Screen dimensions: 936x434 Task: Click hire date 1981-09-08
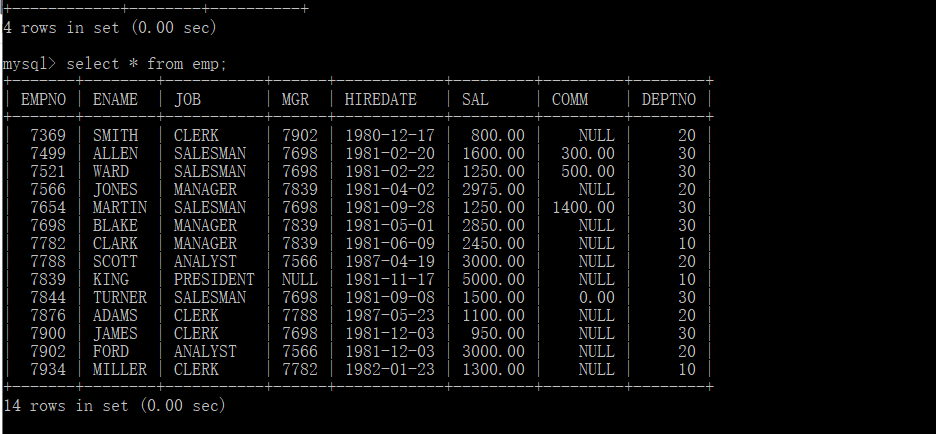(390, 297)
